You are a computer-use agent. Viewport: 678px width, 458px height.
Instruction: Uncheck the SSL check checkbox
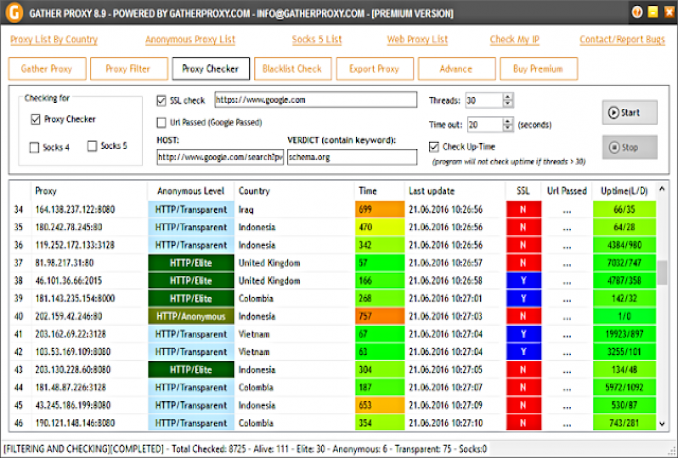click(x=162, y=100)
